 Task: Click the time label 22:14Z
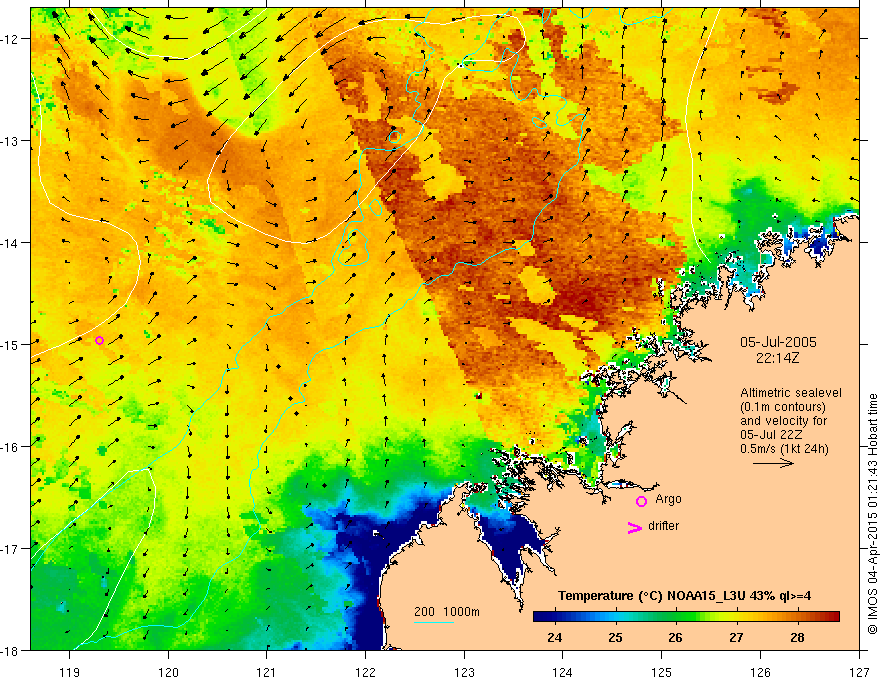[777, 357]
